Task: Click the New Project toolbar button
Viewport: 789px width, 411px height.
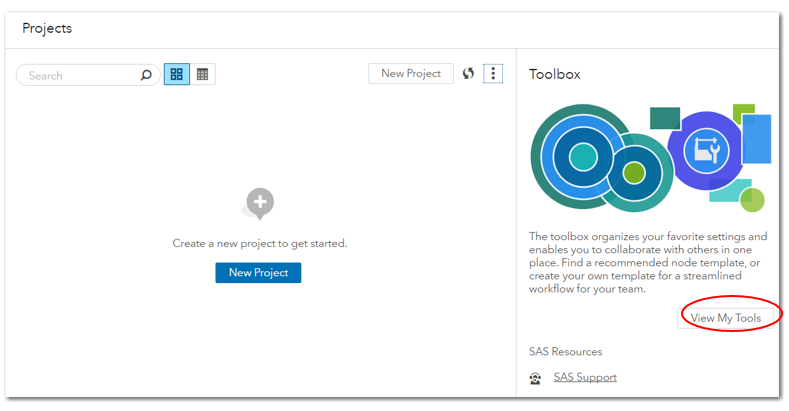Action: point(410,73)
